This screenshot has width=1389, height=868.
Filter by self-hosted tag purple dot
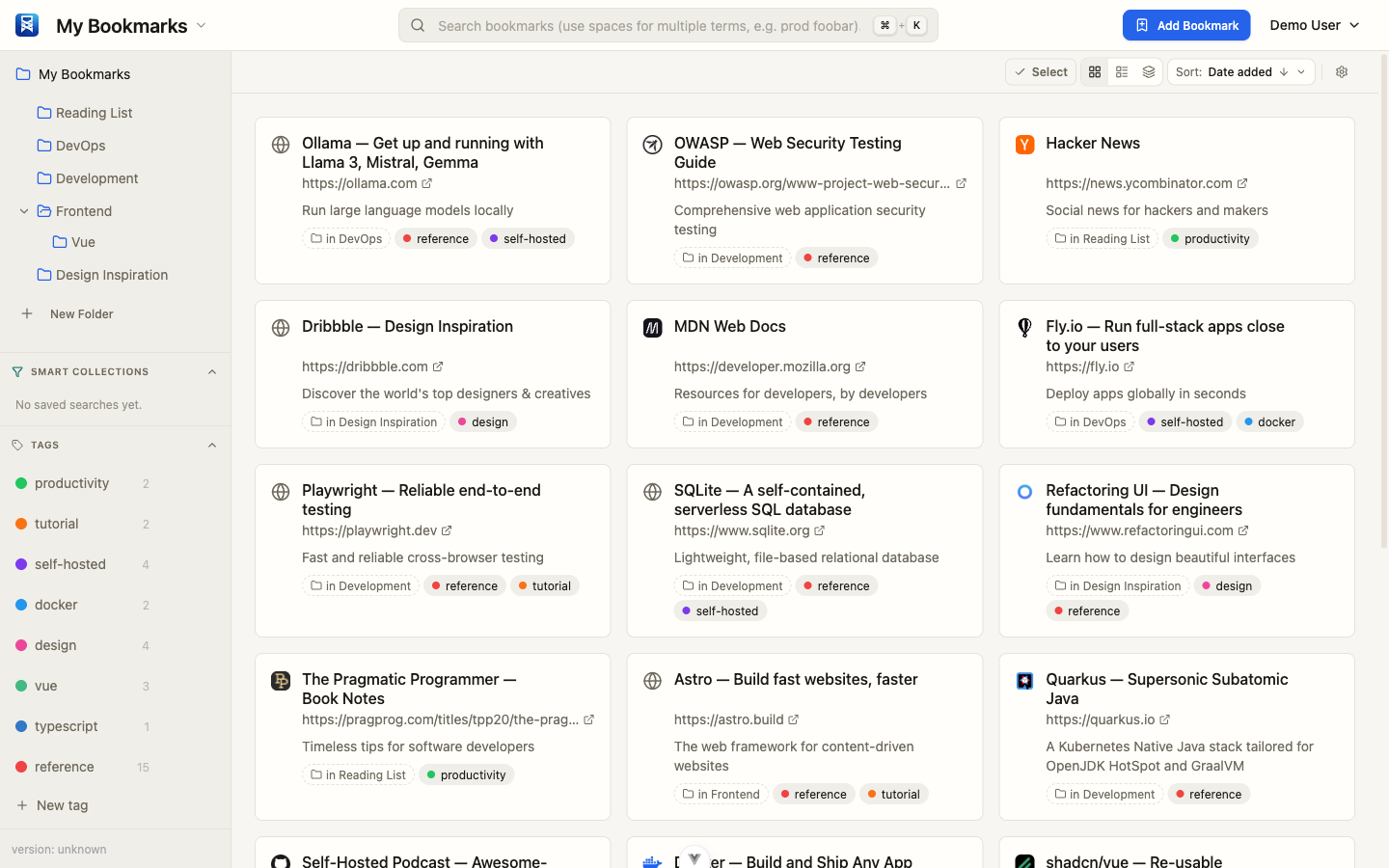pos(21,564)
